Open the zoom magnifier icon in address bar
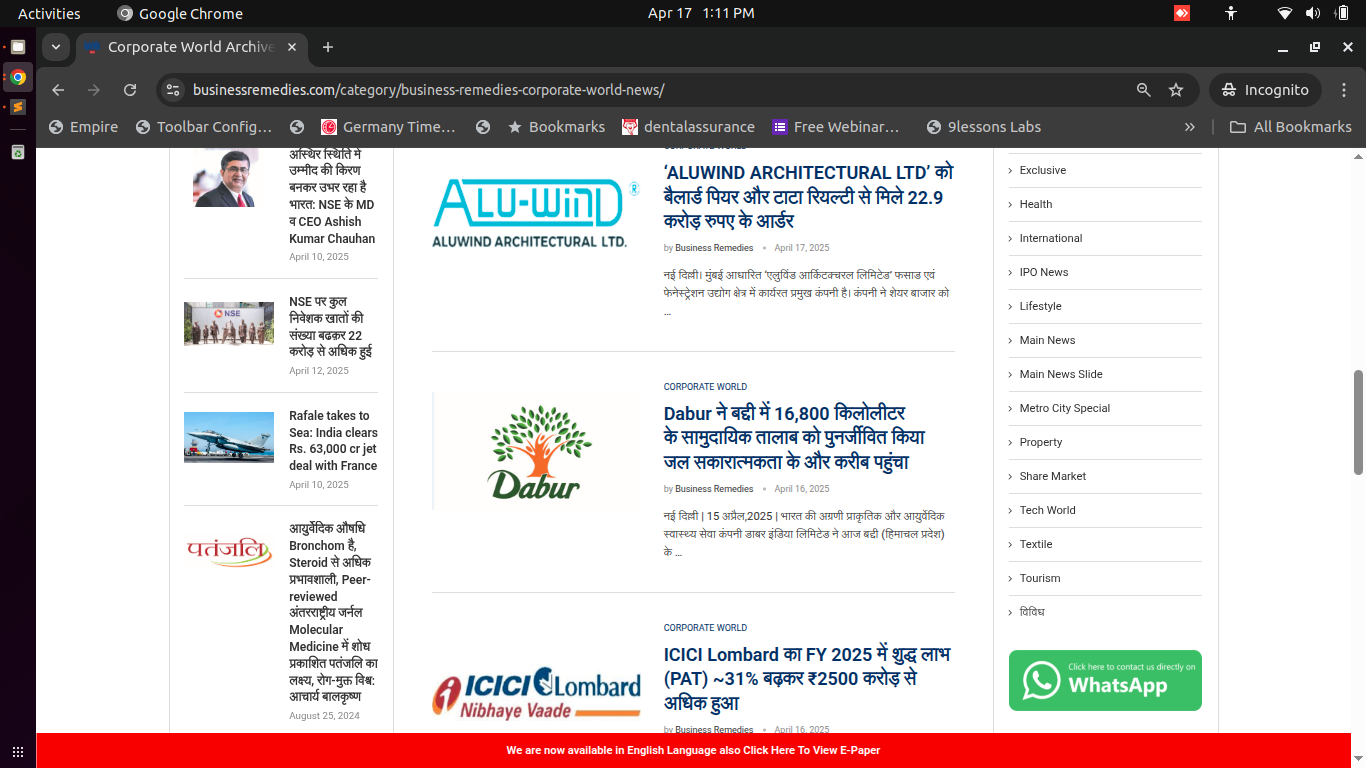The height and width of the screenshot is (768, 1366). [1144, 90]
